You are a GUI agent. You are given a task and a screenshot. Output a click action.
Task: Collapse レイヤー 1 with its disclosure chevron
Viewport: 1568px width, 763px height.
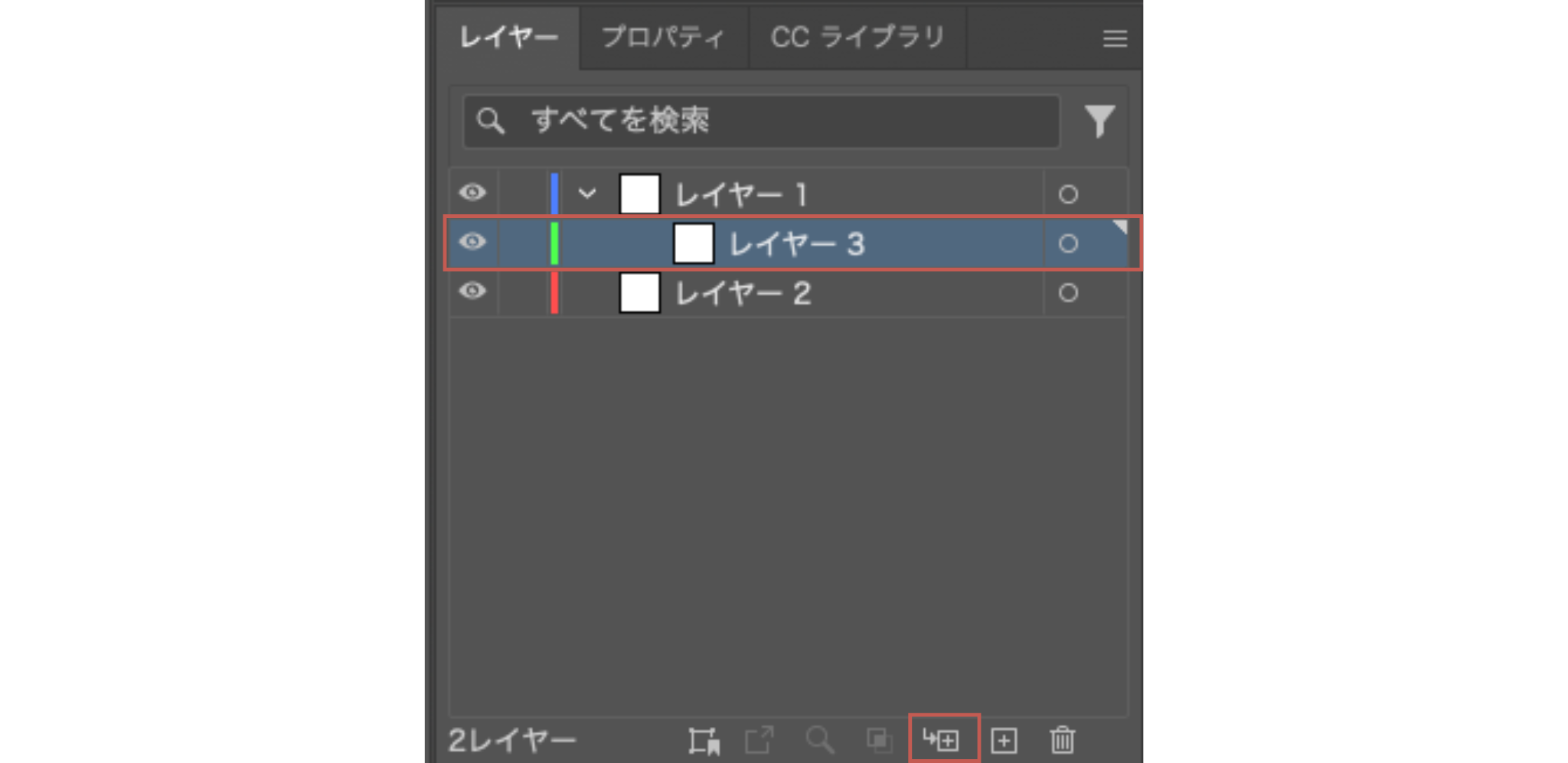pyautogui.click(x=589, y=194)
